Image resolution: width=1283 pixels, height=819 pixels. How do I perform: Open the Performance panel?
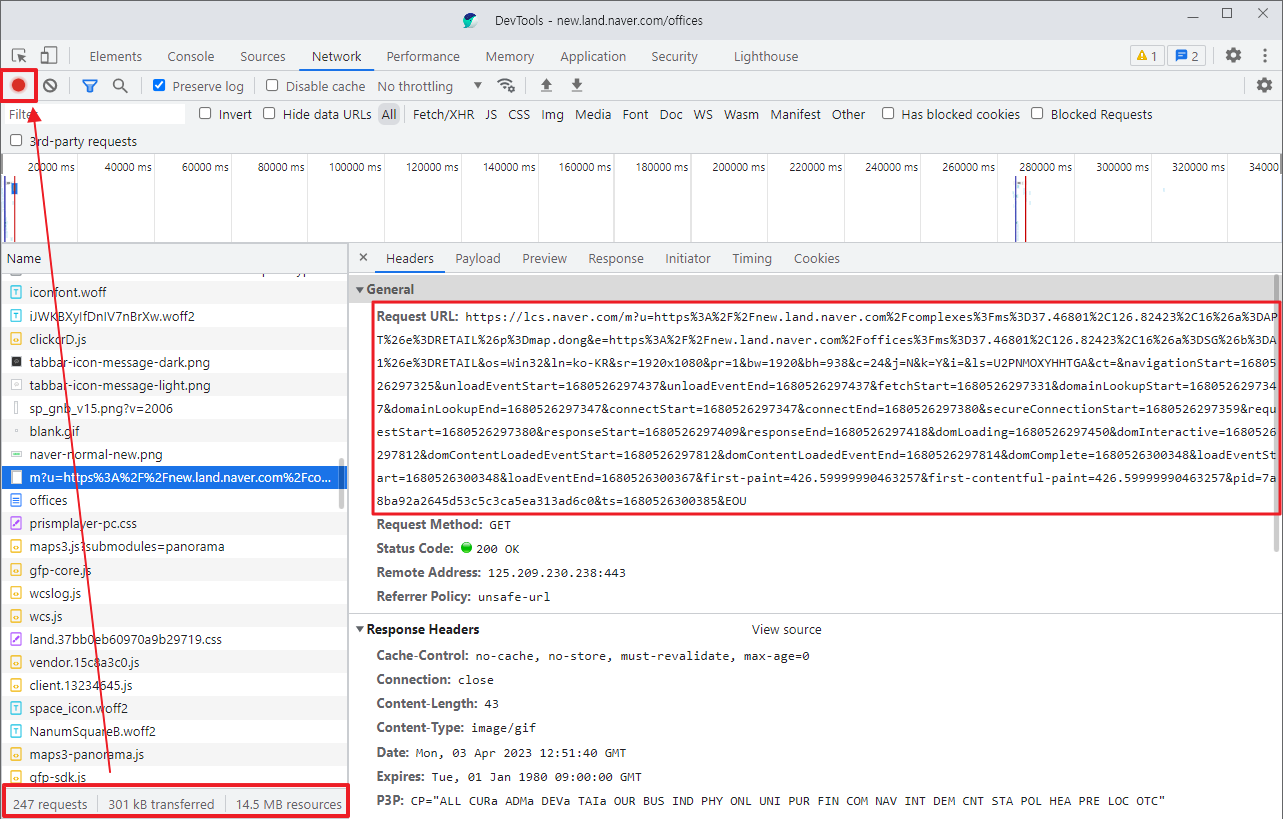(x=423, y=56)
